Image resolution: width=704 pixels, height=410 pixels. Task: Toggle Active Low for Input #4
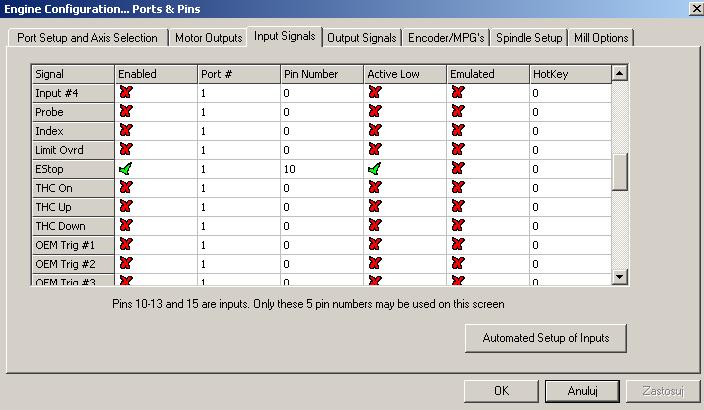click(375, 92)
